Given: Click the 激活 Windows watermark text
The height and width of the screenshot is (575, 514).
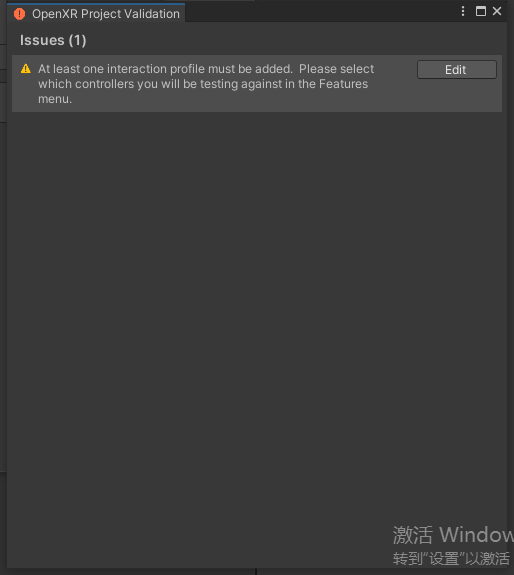Looking at the screenshot, I should 453,535.
